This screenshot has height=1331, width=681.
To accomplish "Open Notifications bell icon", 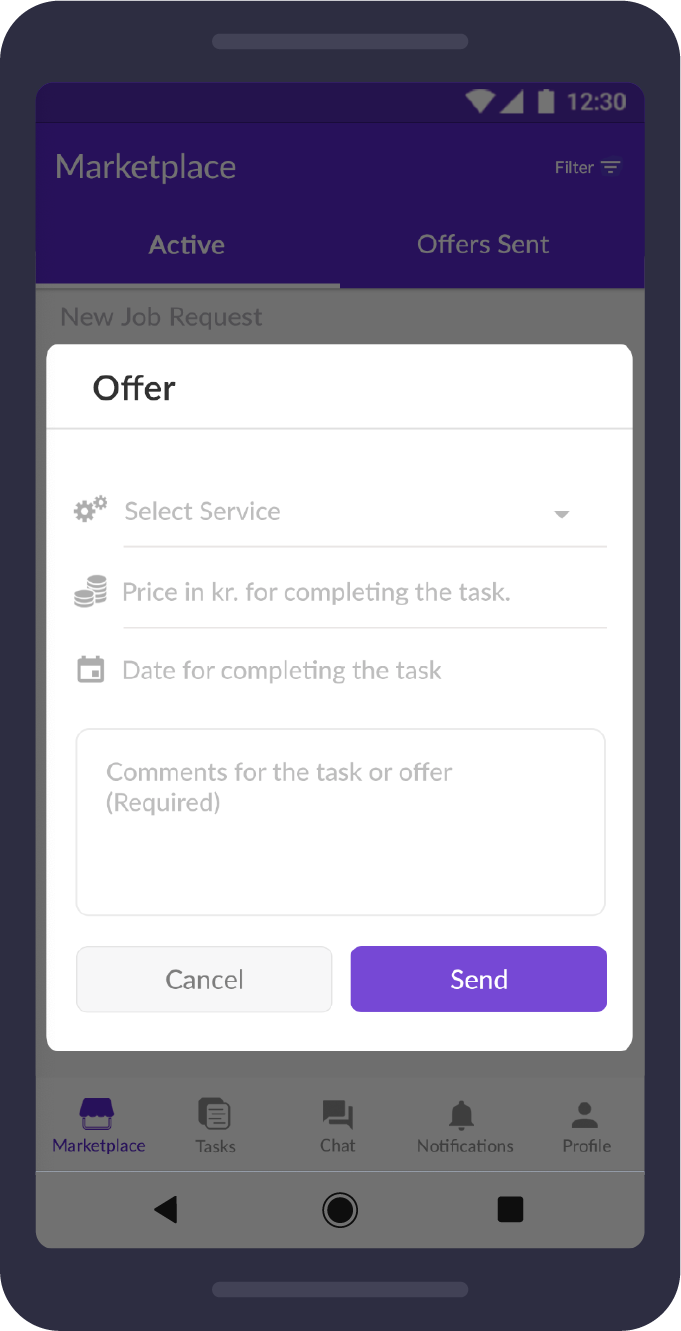I will tap(462, 1115).
